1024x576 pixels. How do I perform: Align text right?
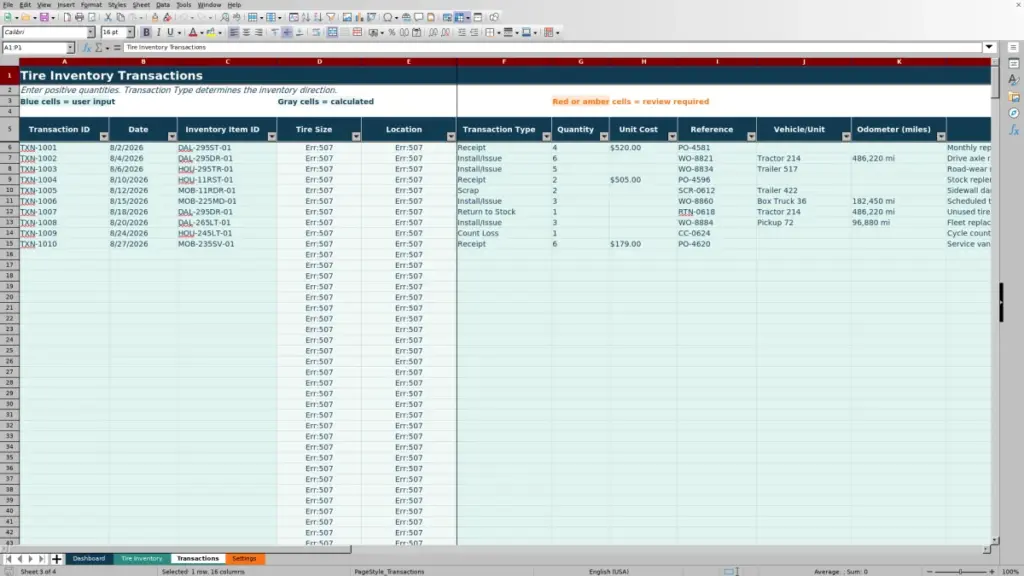[x=259, y=33]
